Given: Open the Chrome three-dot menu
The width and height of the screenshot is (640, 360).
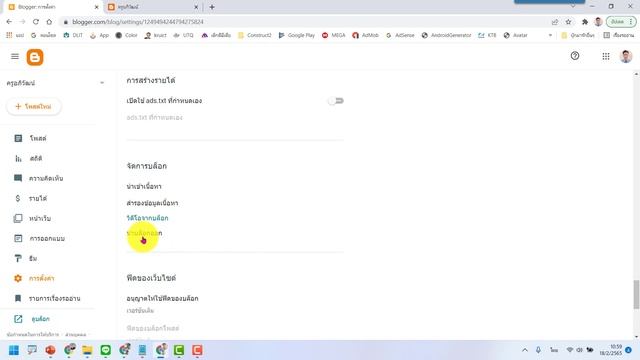Looking at the screenshot, I should tap(631, 22).
